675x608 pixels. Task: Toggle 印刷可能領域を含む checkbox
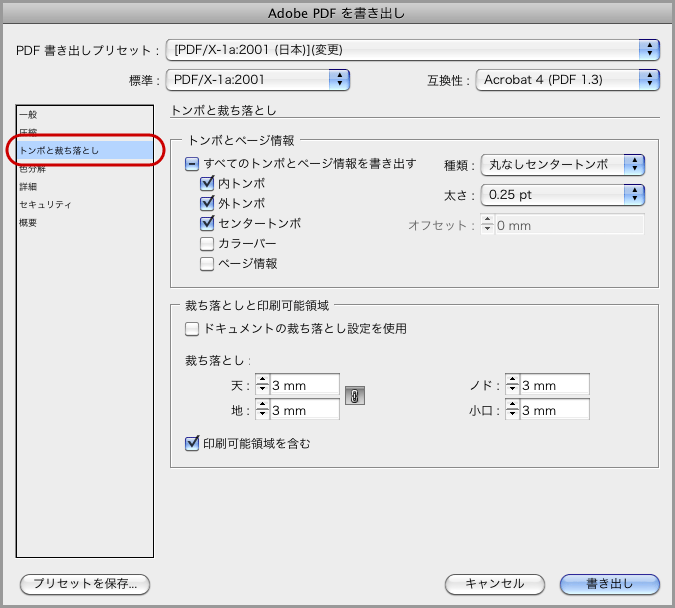(x=192, y=444)
